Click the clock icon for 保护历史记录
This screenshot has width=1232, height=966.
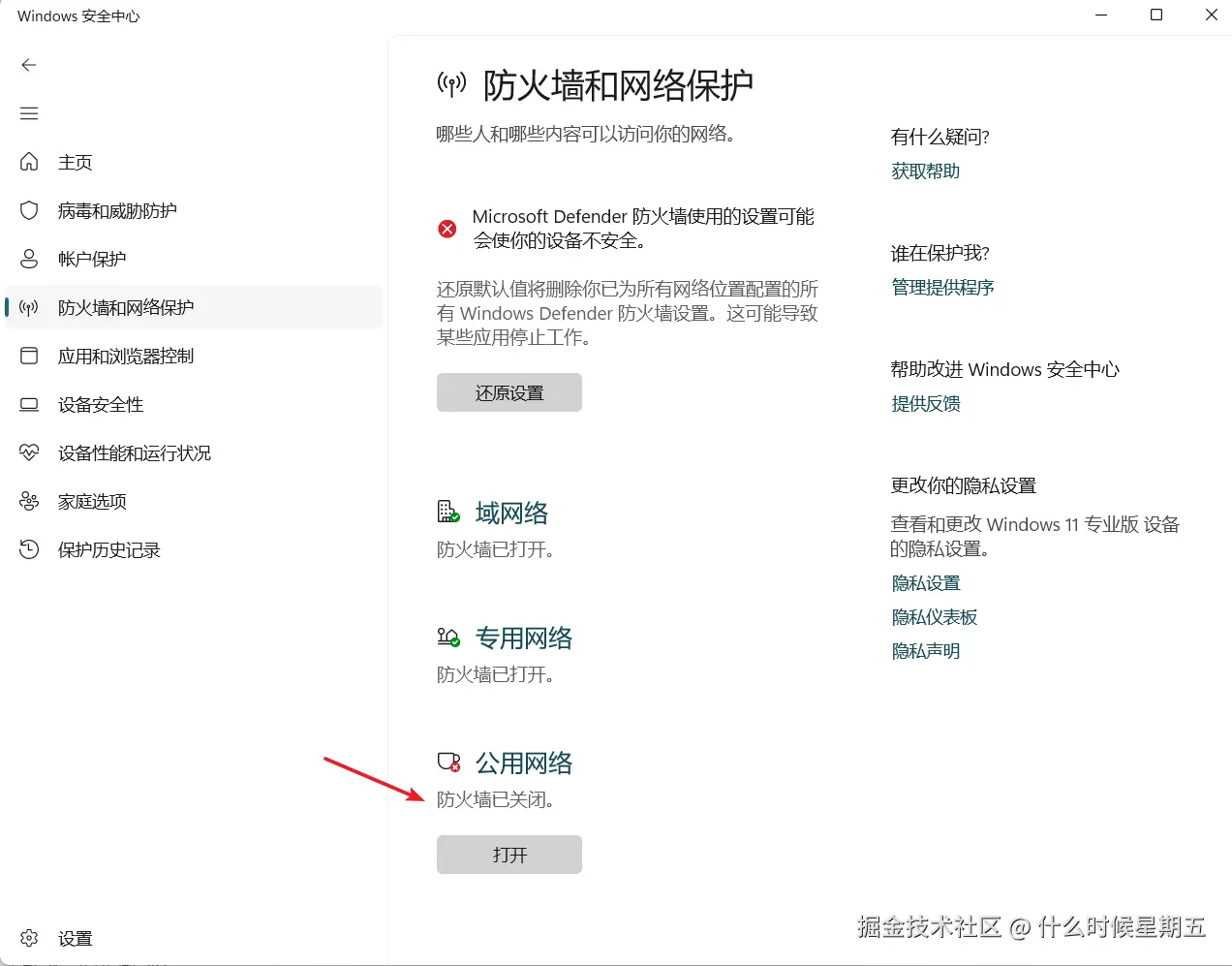29,549
